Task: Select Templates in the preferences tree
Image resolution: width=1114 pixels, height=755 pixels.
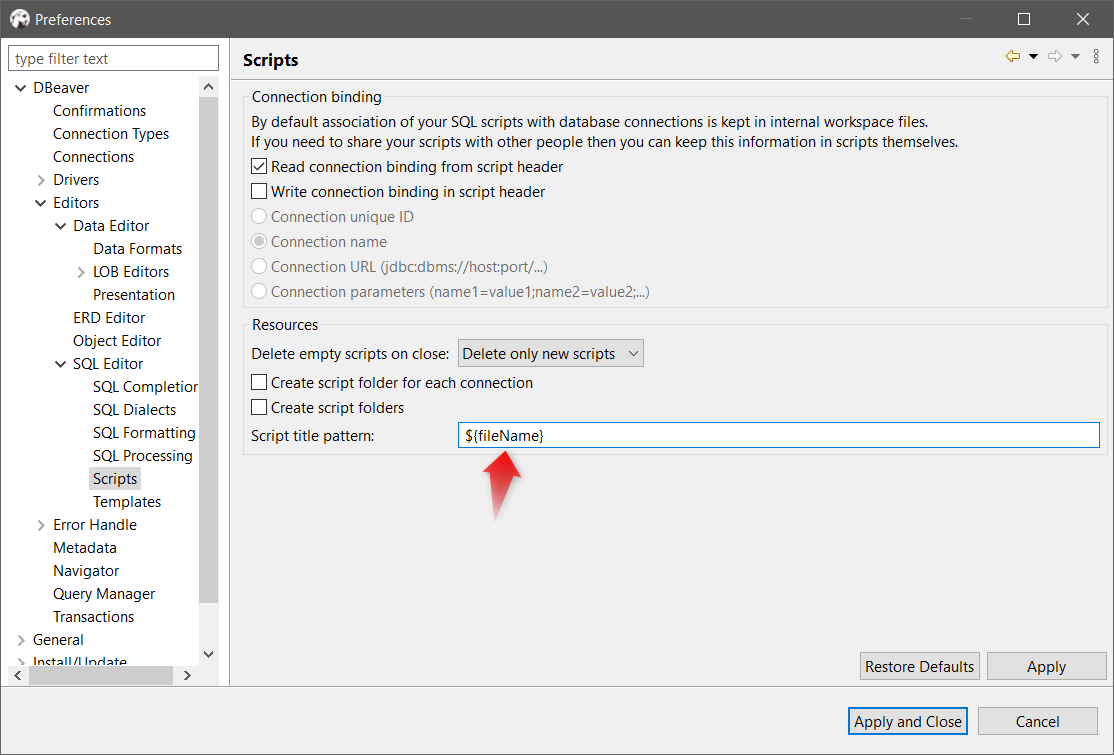Action: click(x=126, y=501)
